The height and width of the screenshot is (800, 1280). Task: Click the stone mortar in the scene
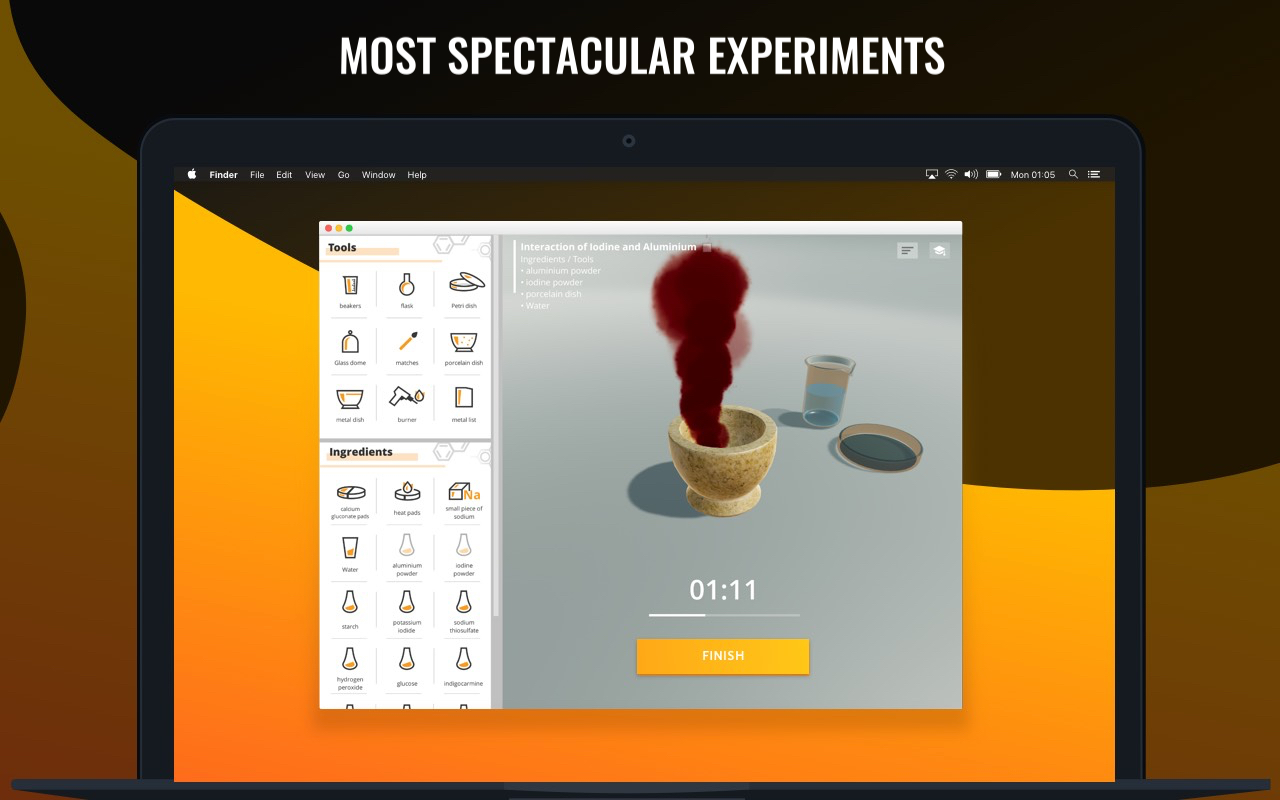[722, 459]
